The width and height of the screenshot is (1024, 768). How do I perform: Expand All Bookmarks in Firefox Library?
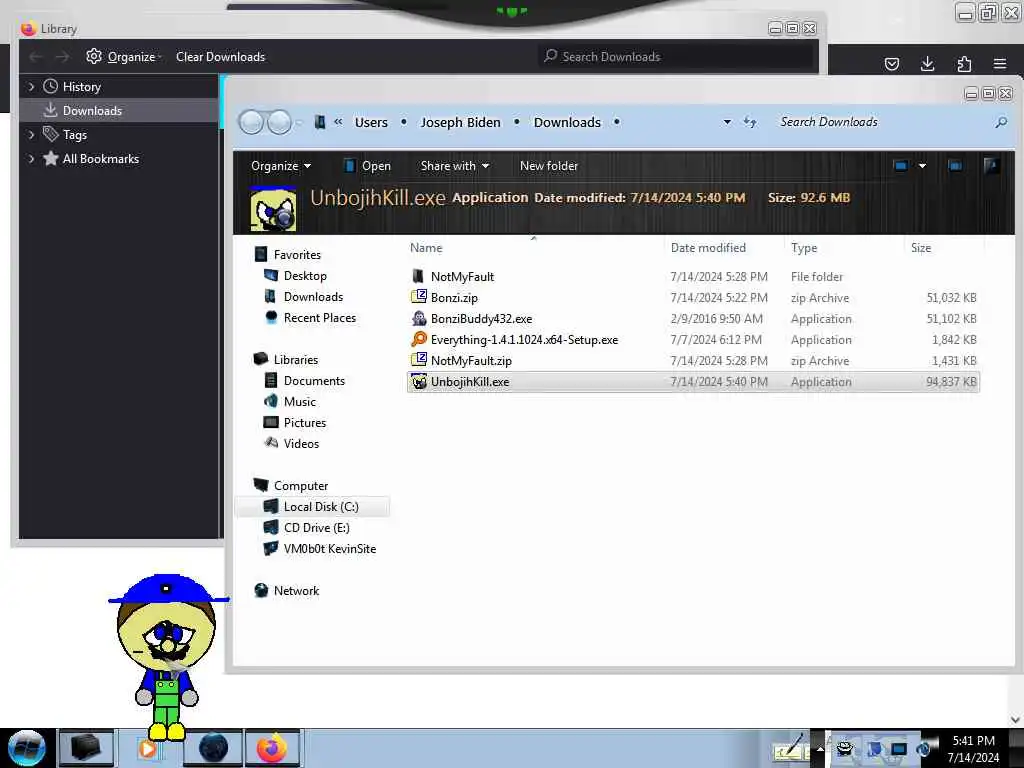click(31, 159)
